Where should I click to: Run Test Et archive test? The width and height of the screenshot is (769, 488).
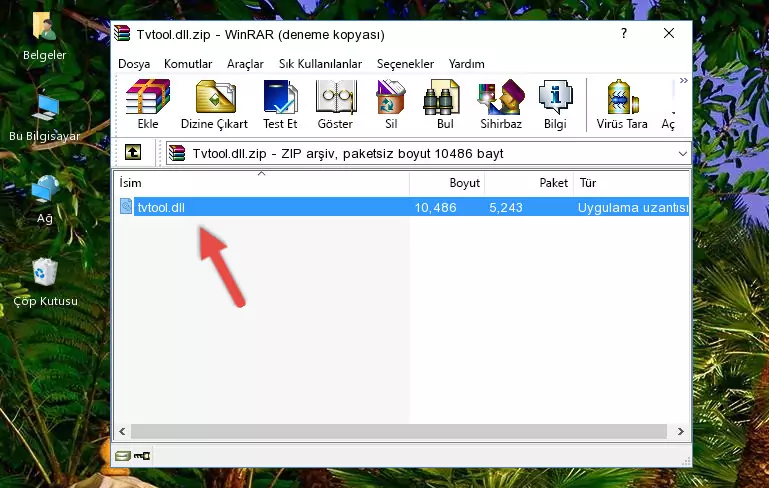coord(280,104)
